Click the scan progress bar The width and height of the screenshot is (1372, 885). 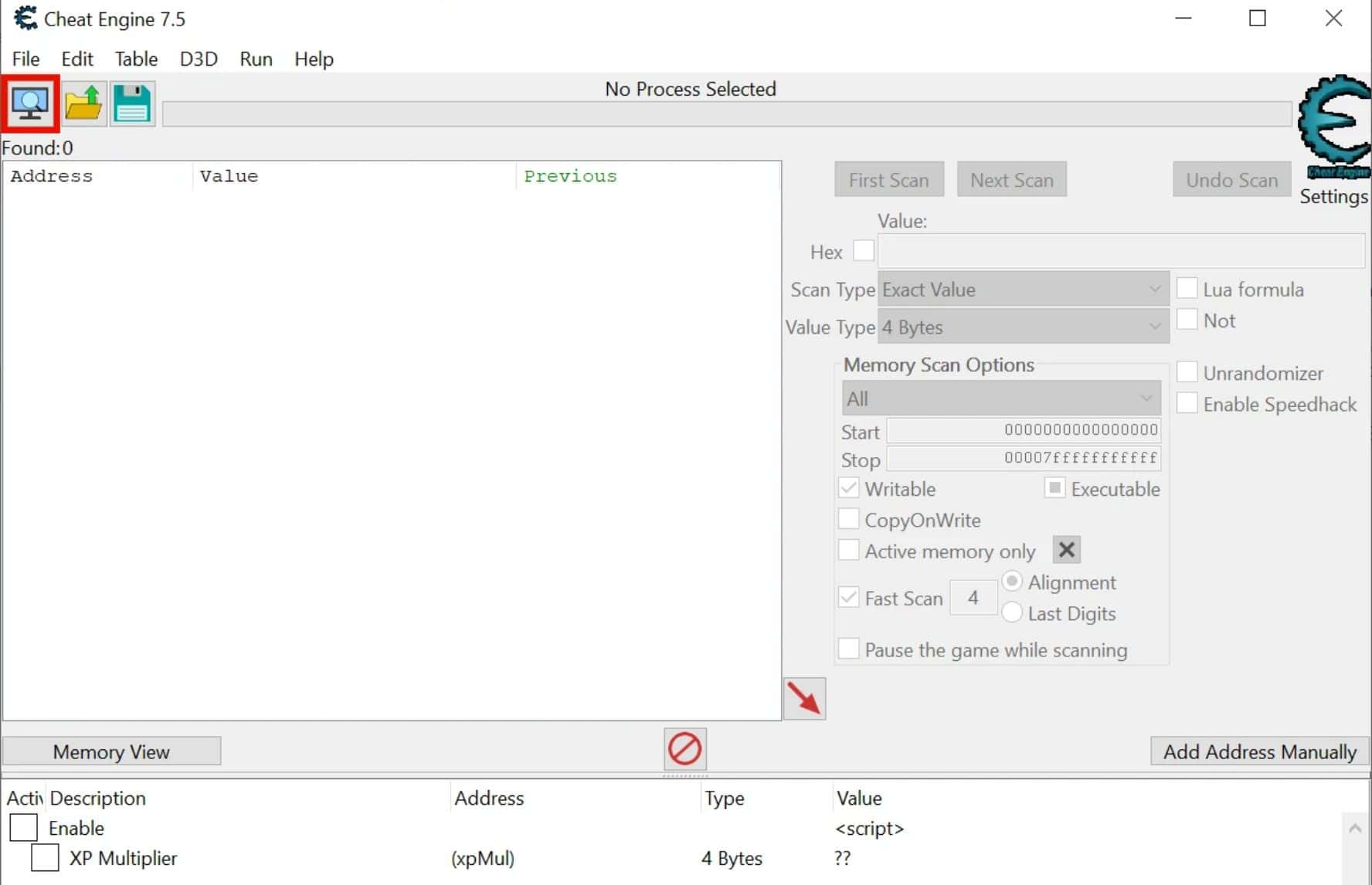coord(727,114)
